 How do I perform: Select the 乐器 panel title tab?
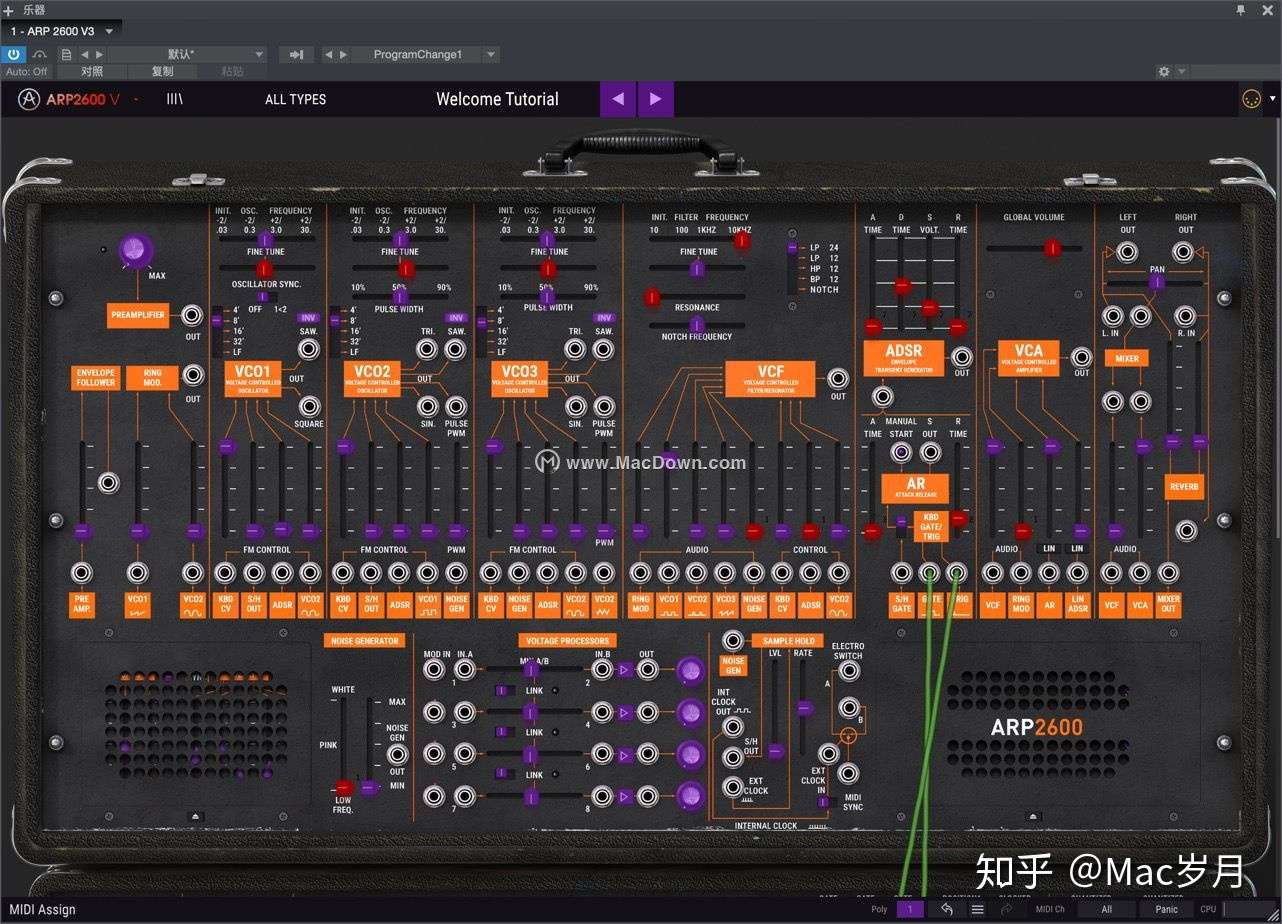pyautogui.click(x=33, y=9)
